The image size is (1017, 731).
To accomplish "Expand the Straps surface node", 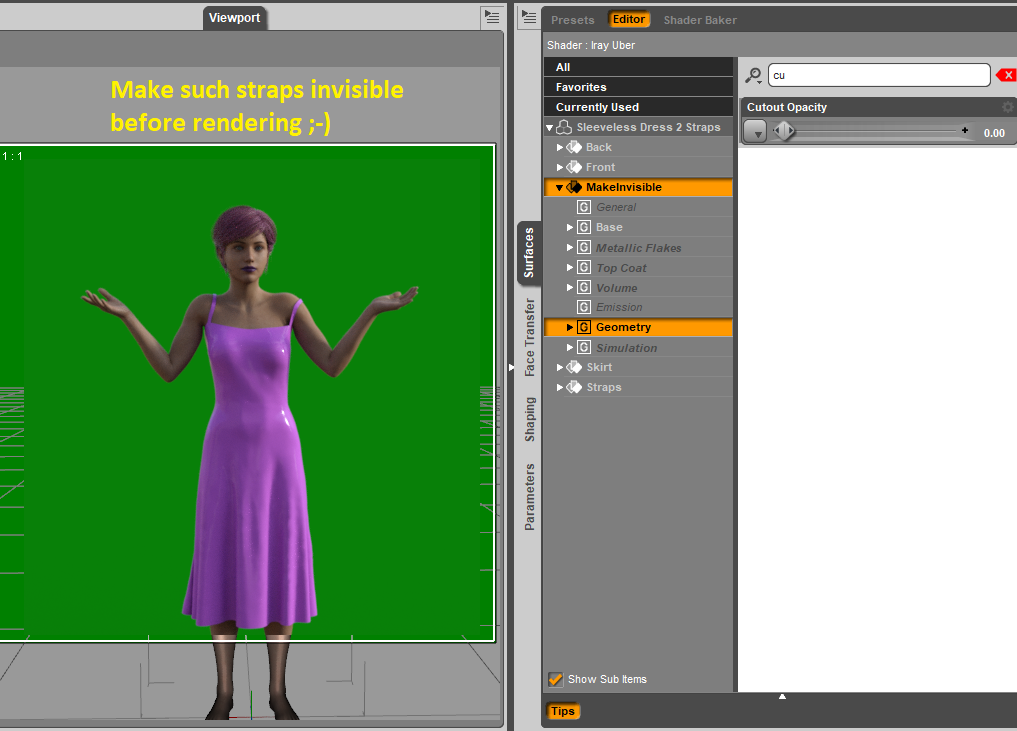I will point(560,387).
